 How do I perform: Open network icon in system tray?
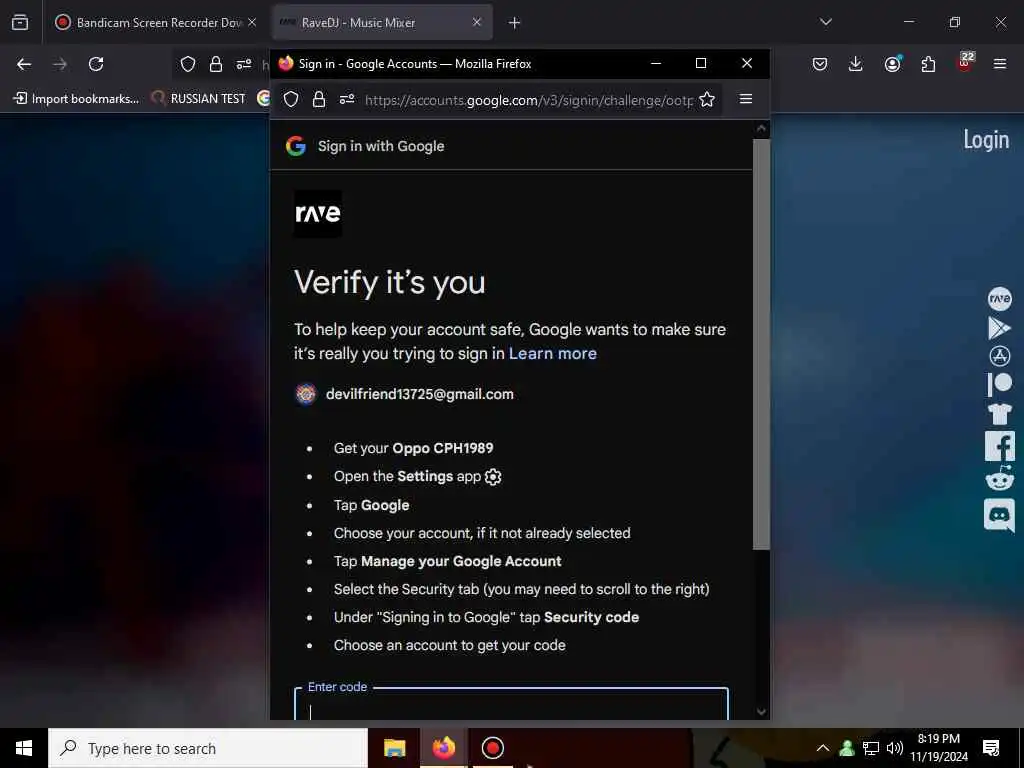click(871, 748)
